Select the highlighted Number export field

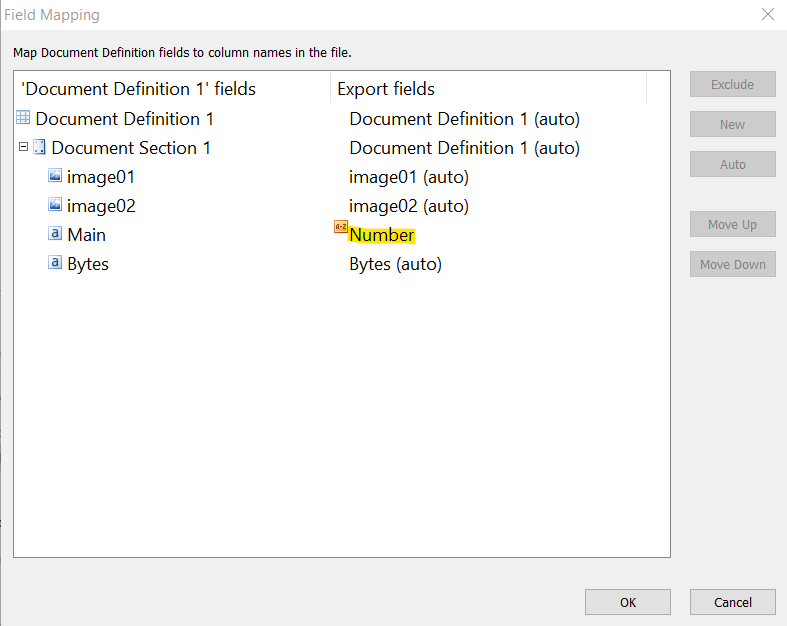(x=382, y=235)
